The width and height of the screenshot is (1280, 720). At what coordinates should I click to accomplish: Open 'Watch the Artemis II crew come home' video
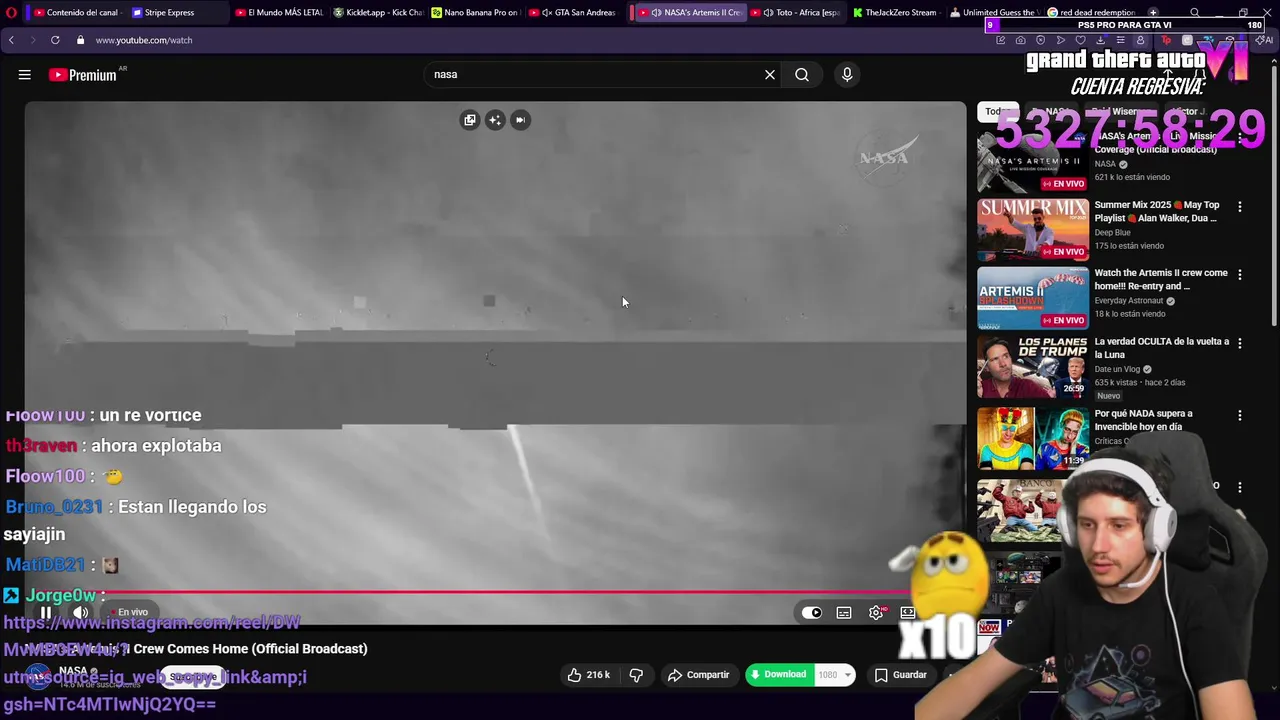[x=1160, y=279]
